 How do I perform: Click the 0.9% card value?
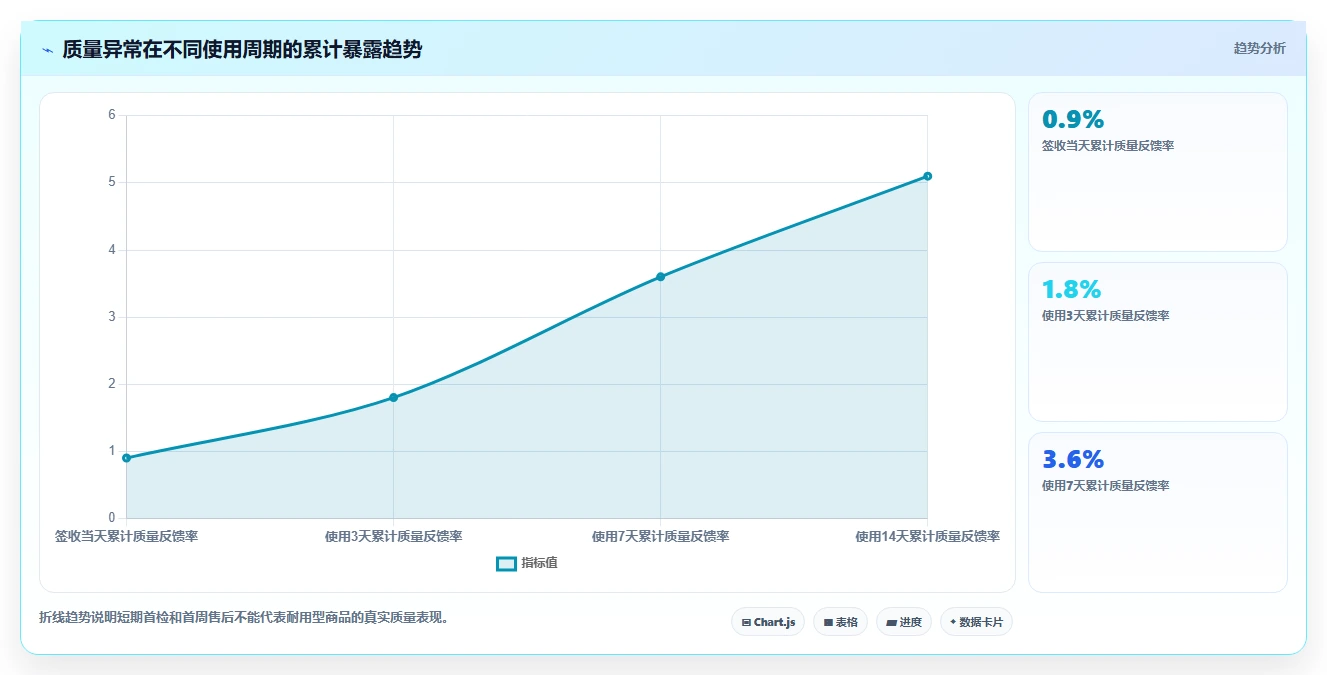pos(1073,120)
